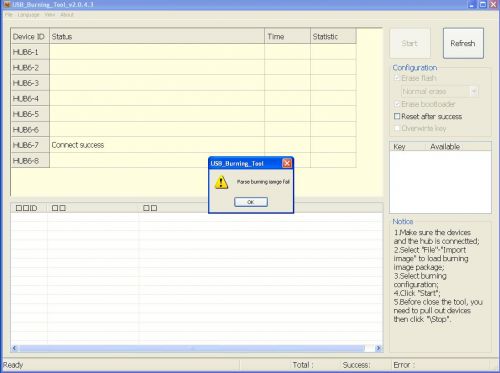The width and height of the screenshot is (500, 373).
Task: Click the disabled Start button
Action: [x=410, y=43]
